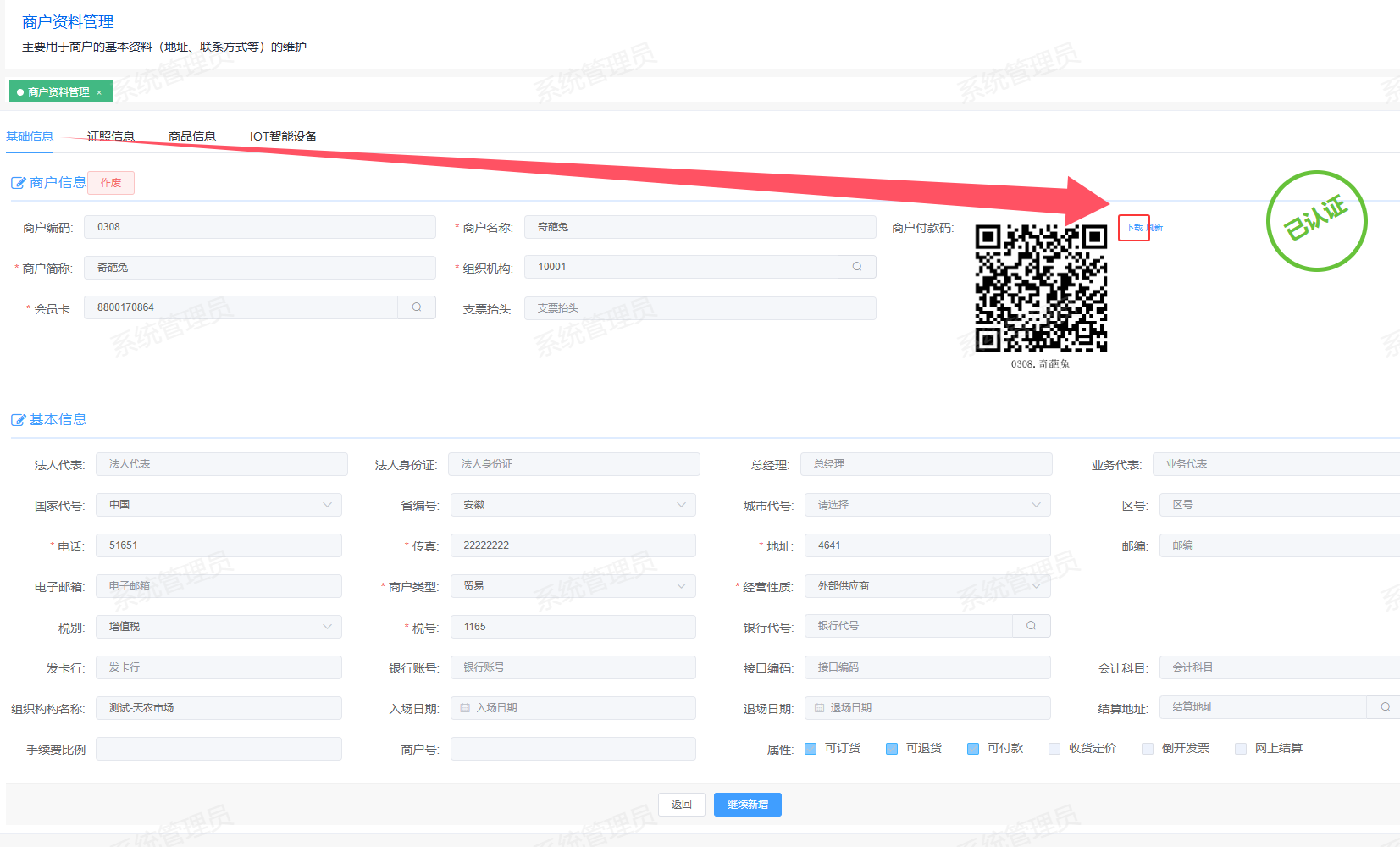
Task: Click the 传真 input field
Action: (573, 545)
